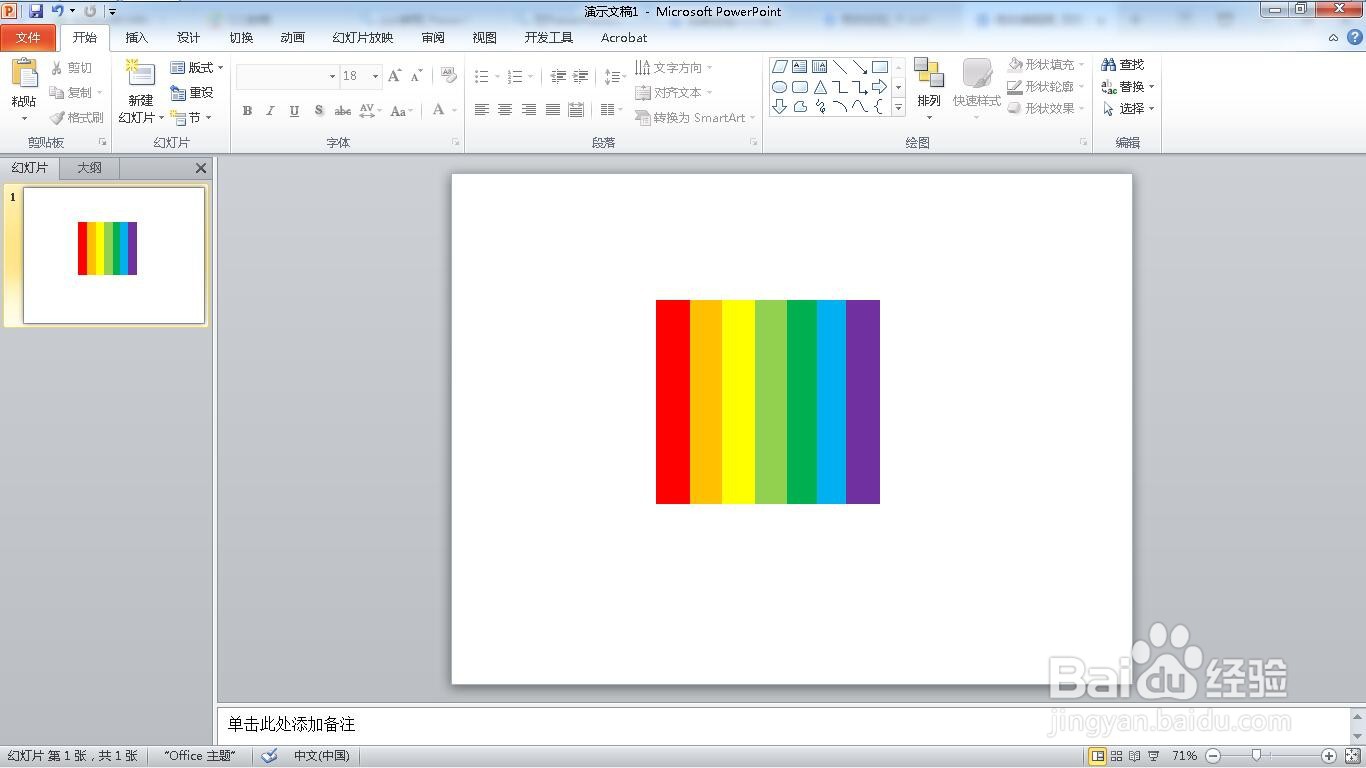Image resolution: width=1366 pixels, height=768 pixels.
Task: Open the File (文件) tab
Action: [x=29, y=38]
